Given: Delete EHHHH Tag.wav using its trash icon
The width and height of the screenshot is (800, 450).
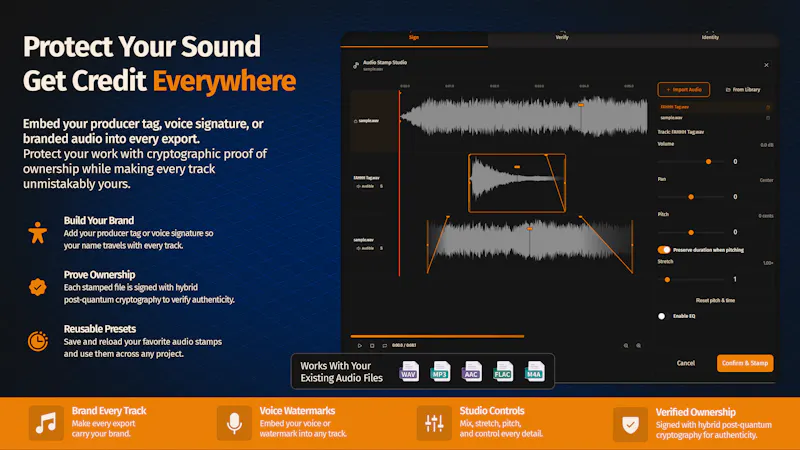Looking at the screenshot, I should (768, 107).
